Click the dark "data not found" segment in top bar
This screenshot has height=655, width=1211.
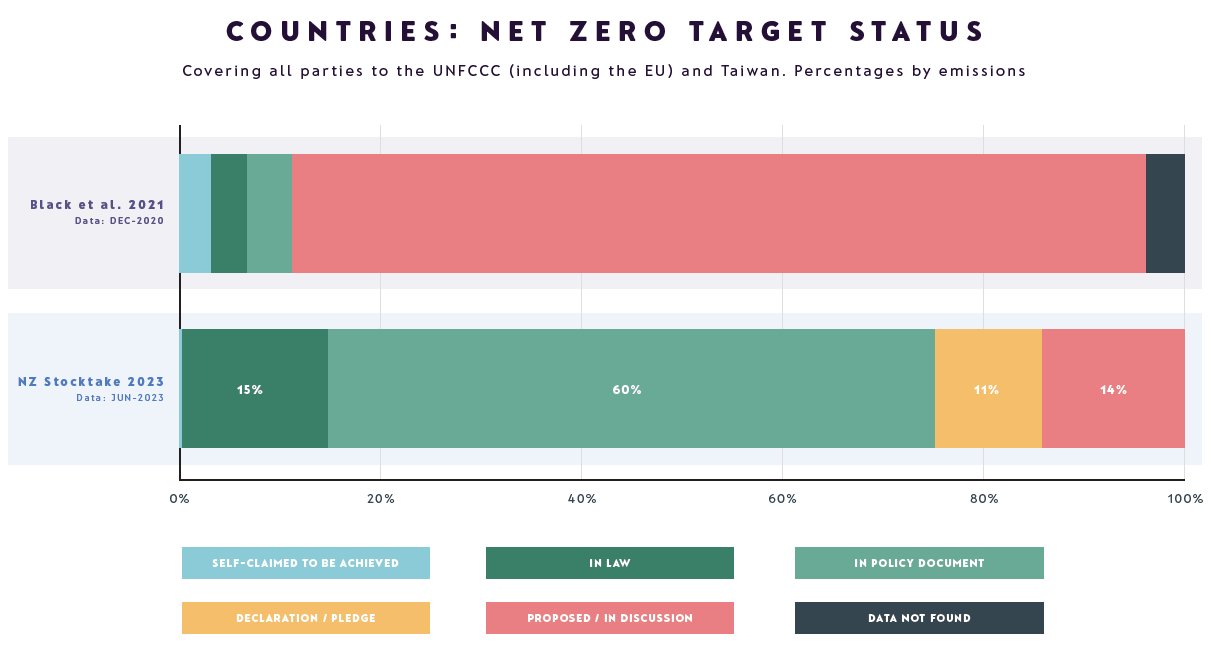tap(1165, 213)
